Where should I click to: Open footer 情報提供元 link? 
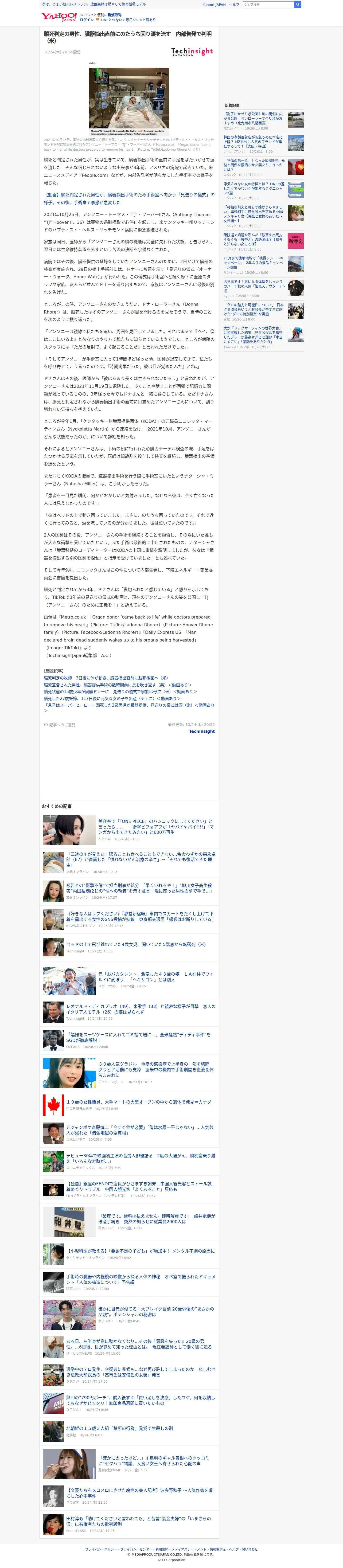point(217,1549)
